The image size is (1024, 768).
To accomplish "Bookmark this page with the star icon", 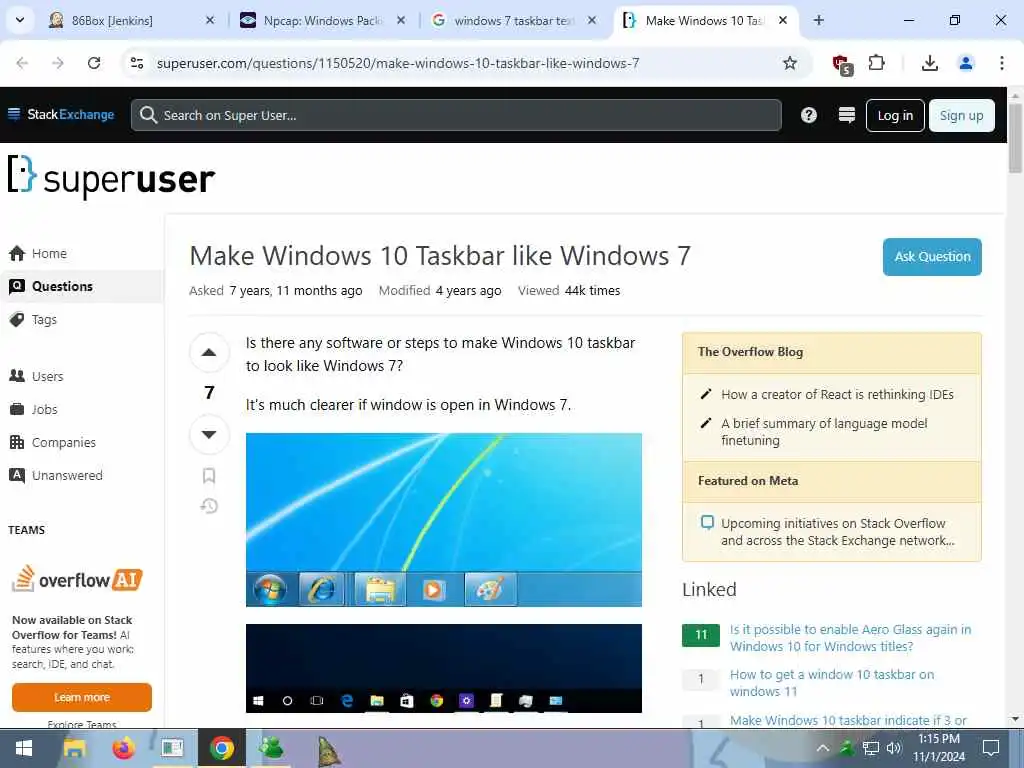I will click(x=790, y=63).
